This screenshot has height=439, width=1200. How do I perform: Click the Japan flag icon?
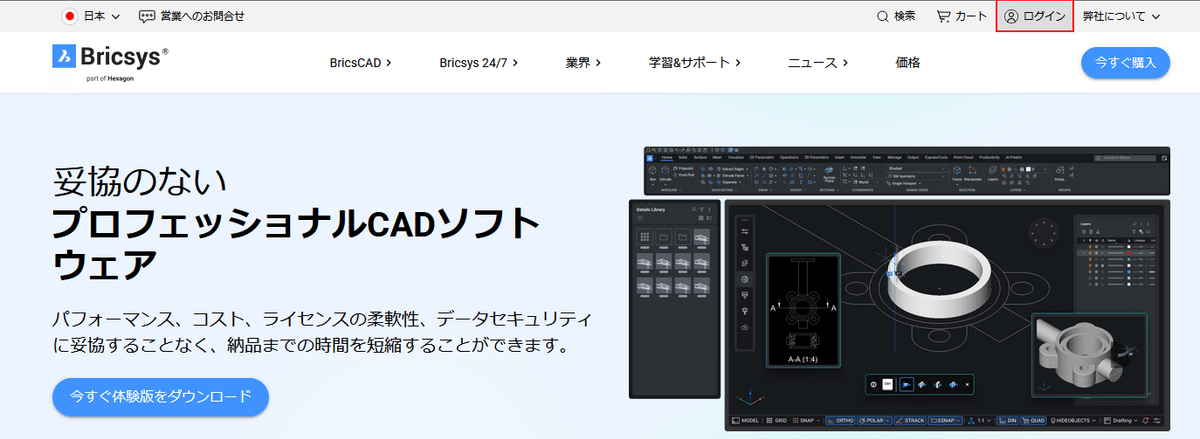[x=70, y=16]
